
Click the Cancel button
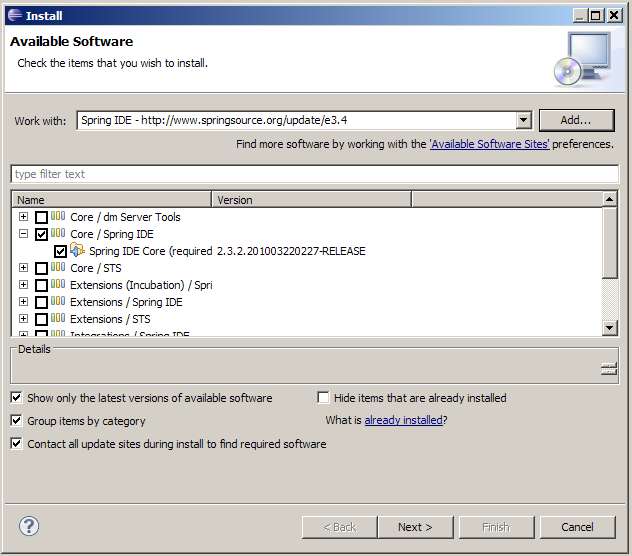pos(577,527)
